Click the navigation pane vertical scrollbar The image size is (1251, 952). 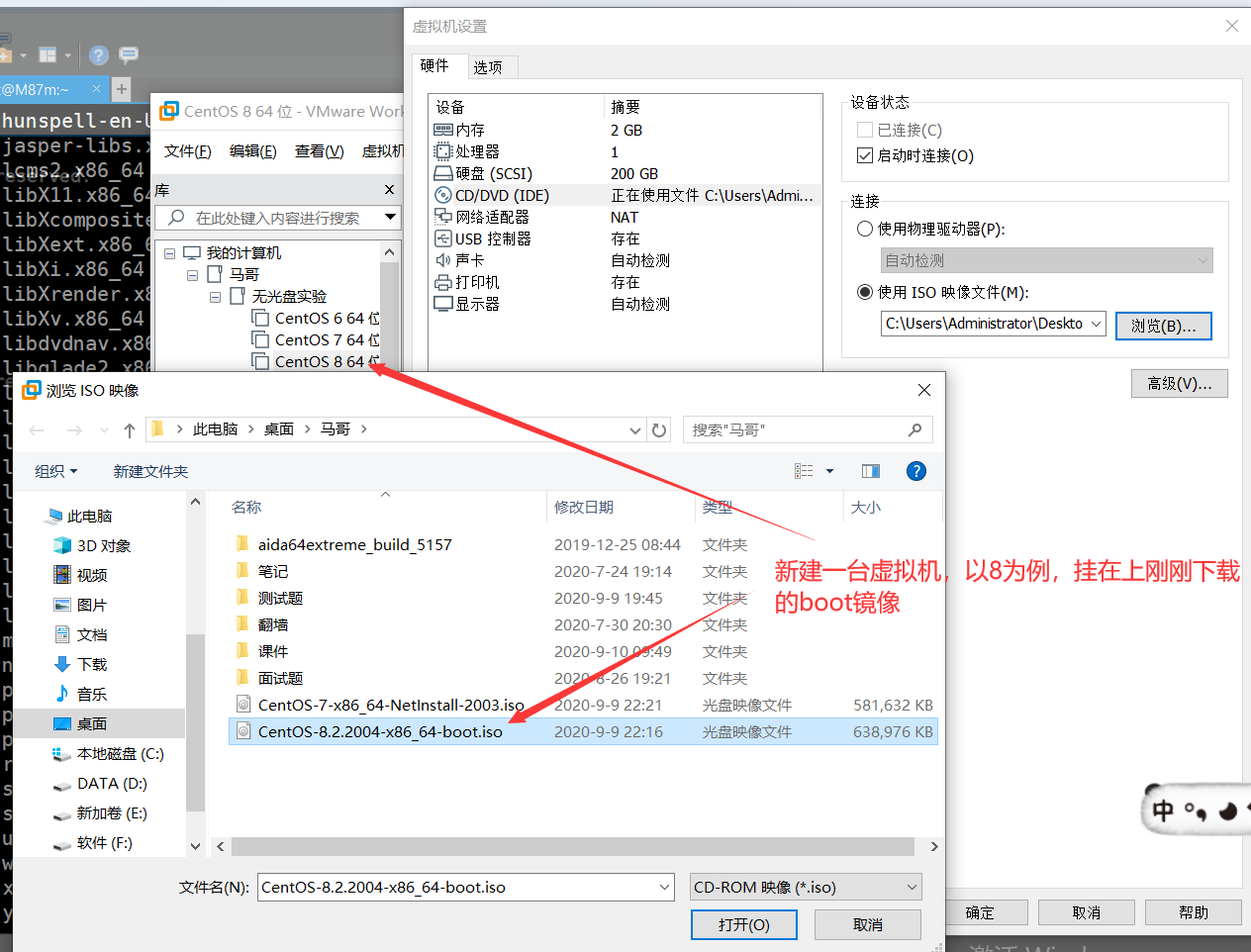click(x=195, y=722)
